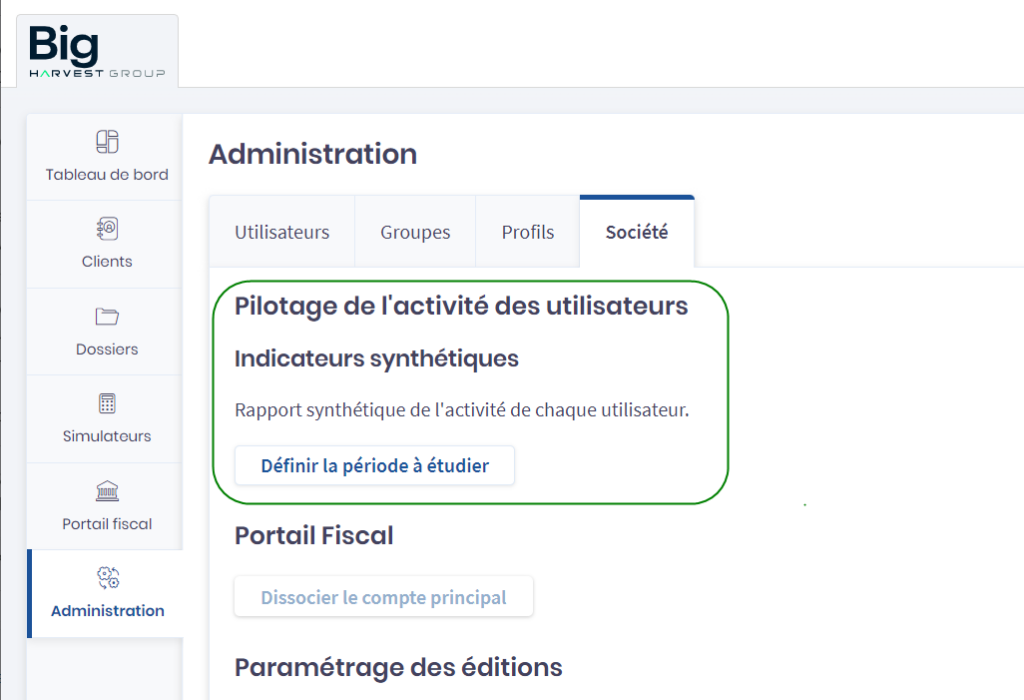Open the Groupes tab
1024x700 pixels.
(415, 232)
